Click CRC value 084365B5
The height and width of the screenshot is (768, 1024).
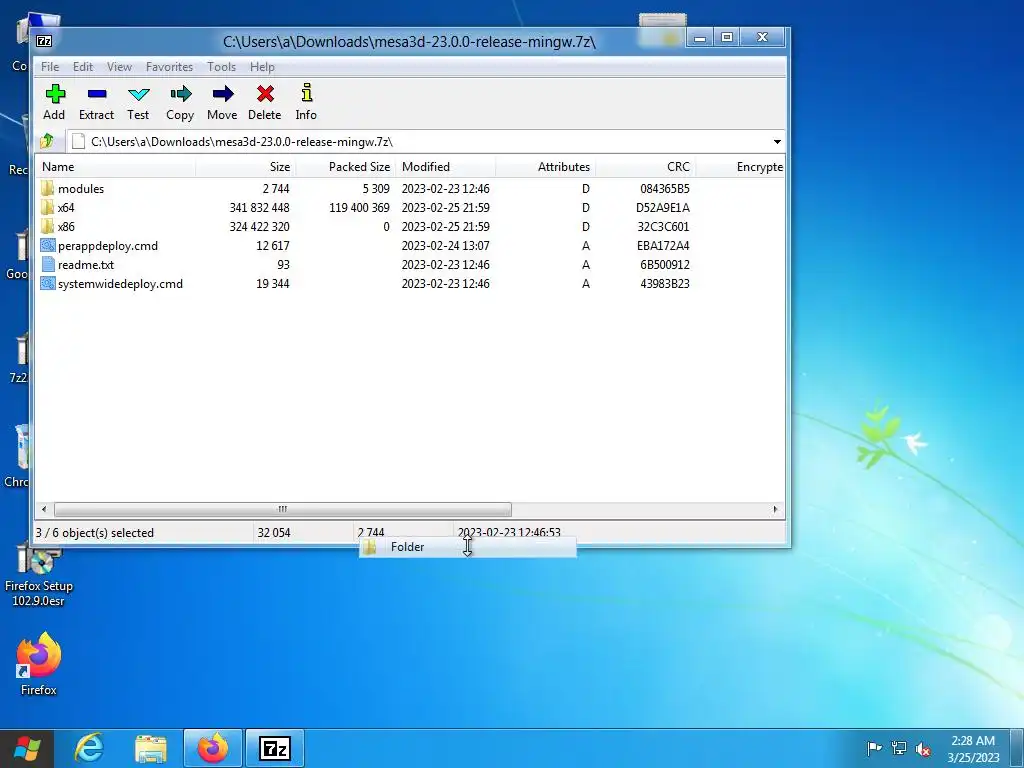click(x=665, y=189)
